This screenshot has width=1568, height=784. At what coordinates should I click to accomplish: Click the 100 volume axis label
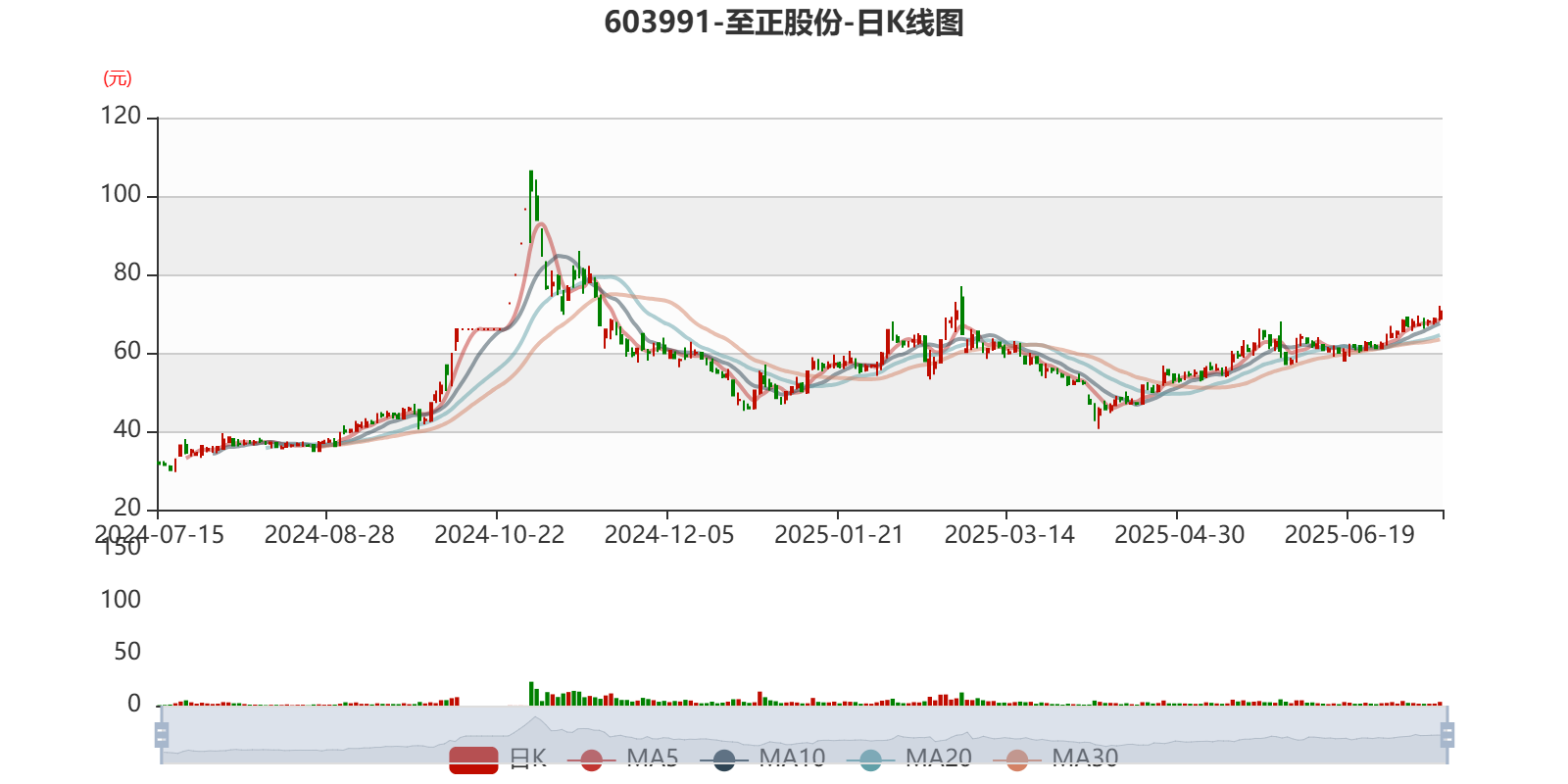tap(121, 600)
